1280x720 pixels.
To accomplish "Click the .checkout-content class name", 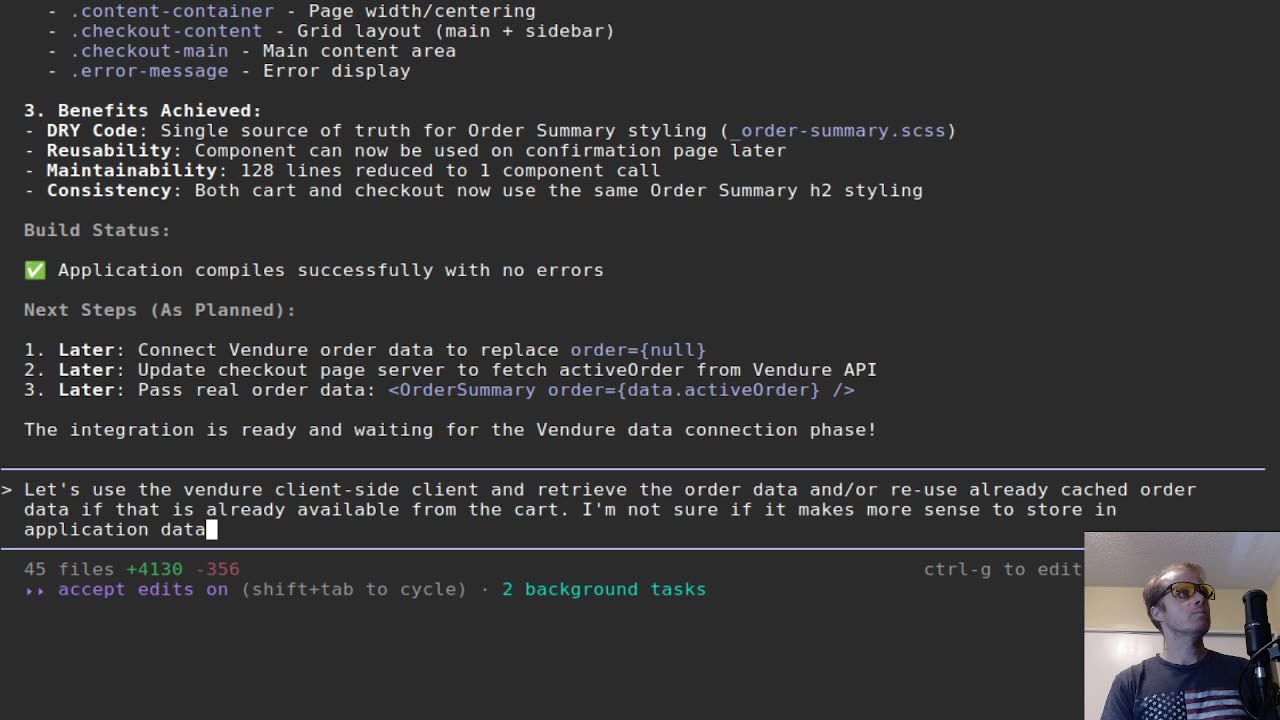I will [x=165, y=31].
